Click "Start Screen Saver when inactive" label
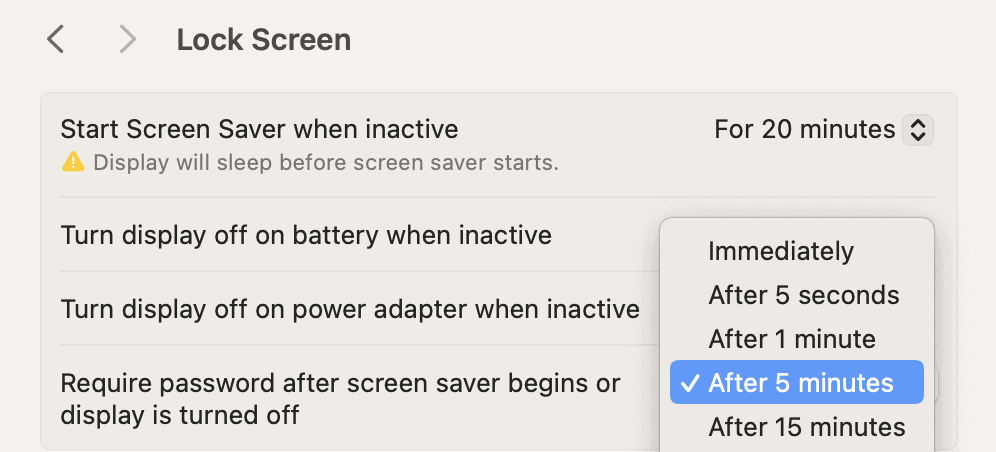Viewport: 996px width, 452px height. [259, 129]
